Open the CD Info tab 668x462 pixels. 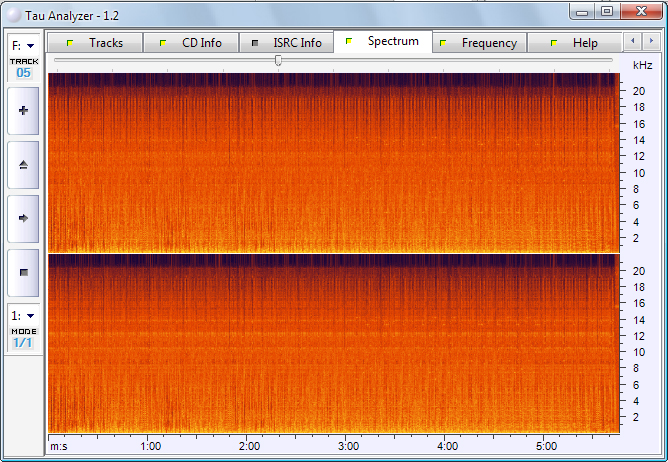pyautogui.click(x=193, y=43)
